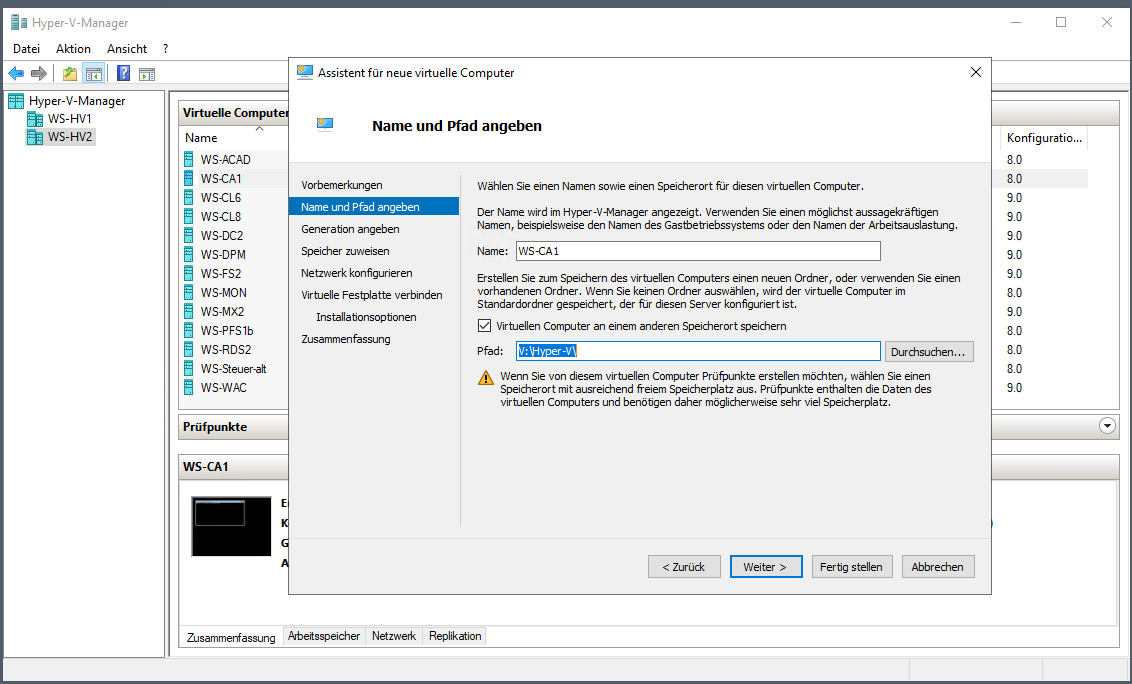Viewport: 1132px width, 684px height.
Task: Select the step Name und Pfad angeben
Action: point(374,207)
